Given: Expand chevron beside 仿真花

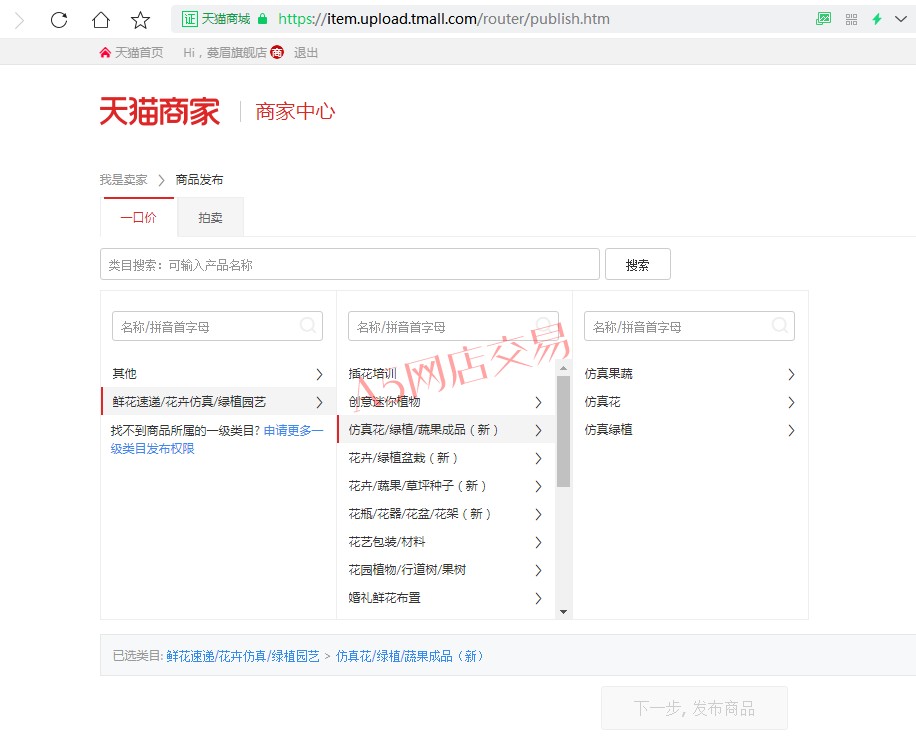Looking at the screenshot, I should (x=791, y=402).
